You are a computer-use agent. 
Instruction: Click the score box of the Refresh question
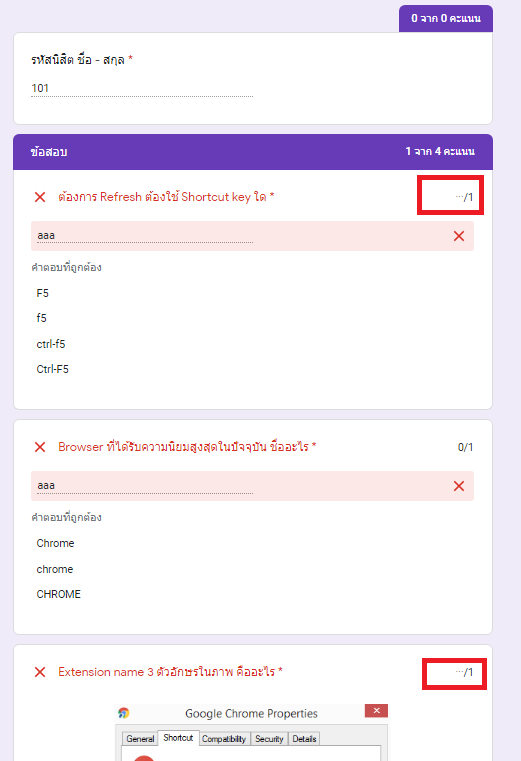click(x=450, y=195)
